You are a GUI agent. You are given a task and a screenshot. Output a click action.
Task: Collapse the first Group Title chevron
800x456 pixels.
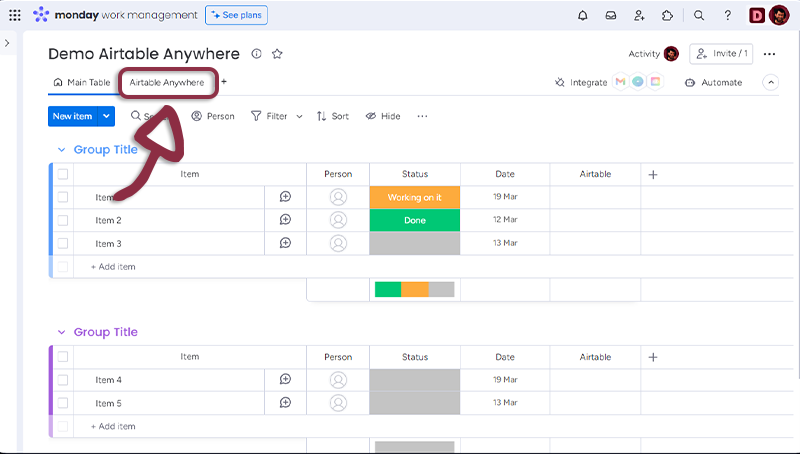coord(61,150)
